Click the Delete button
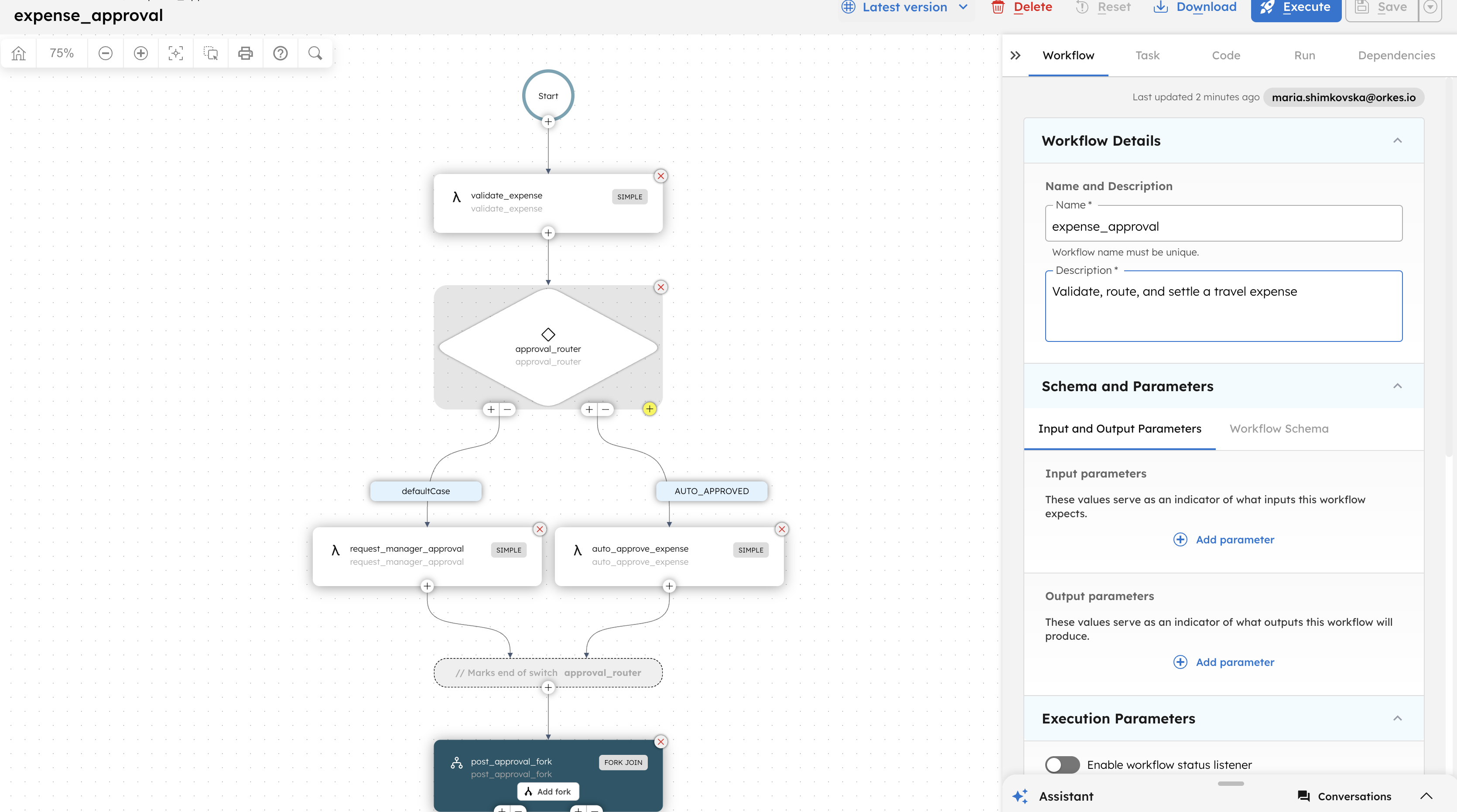 pyautogui.click(x=1022, y=7)
